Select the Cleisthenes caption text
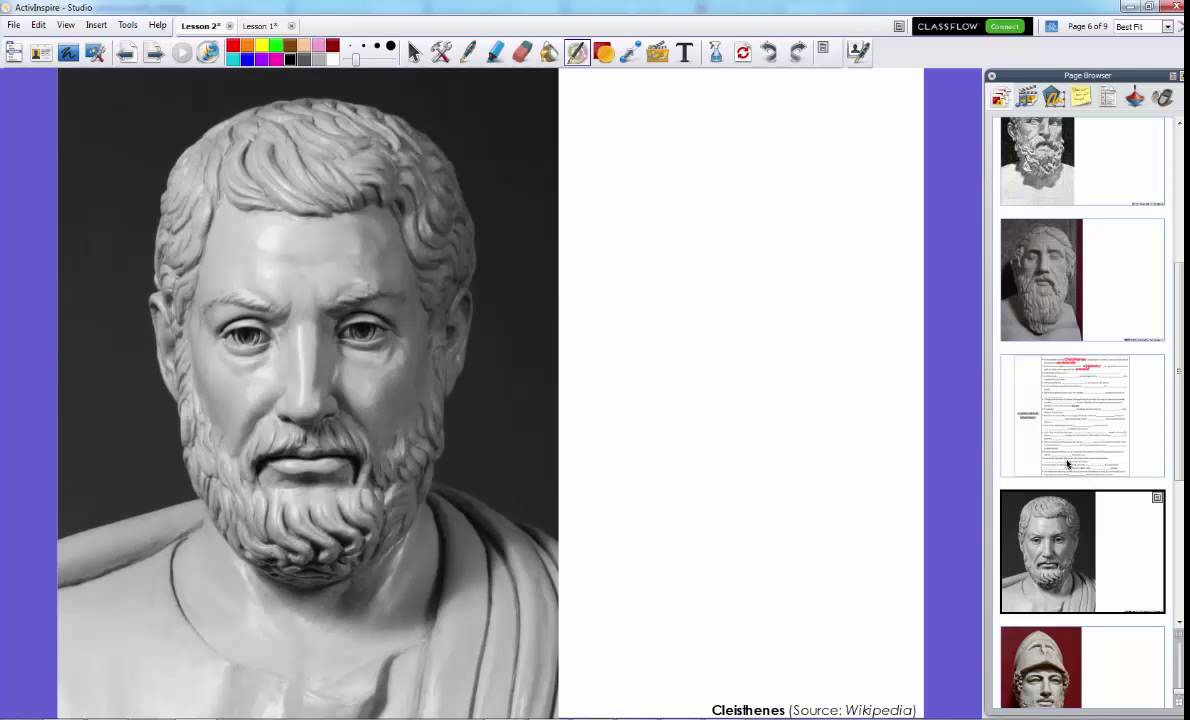1190x720 pixels. (814, 710)
